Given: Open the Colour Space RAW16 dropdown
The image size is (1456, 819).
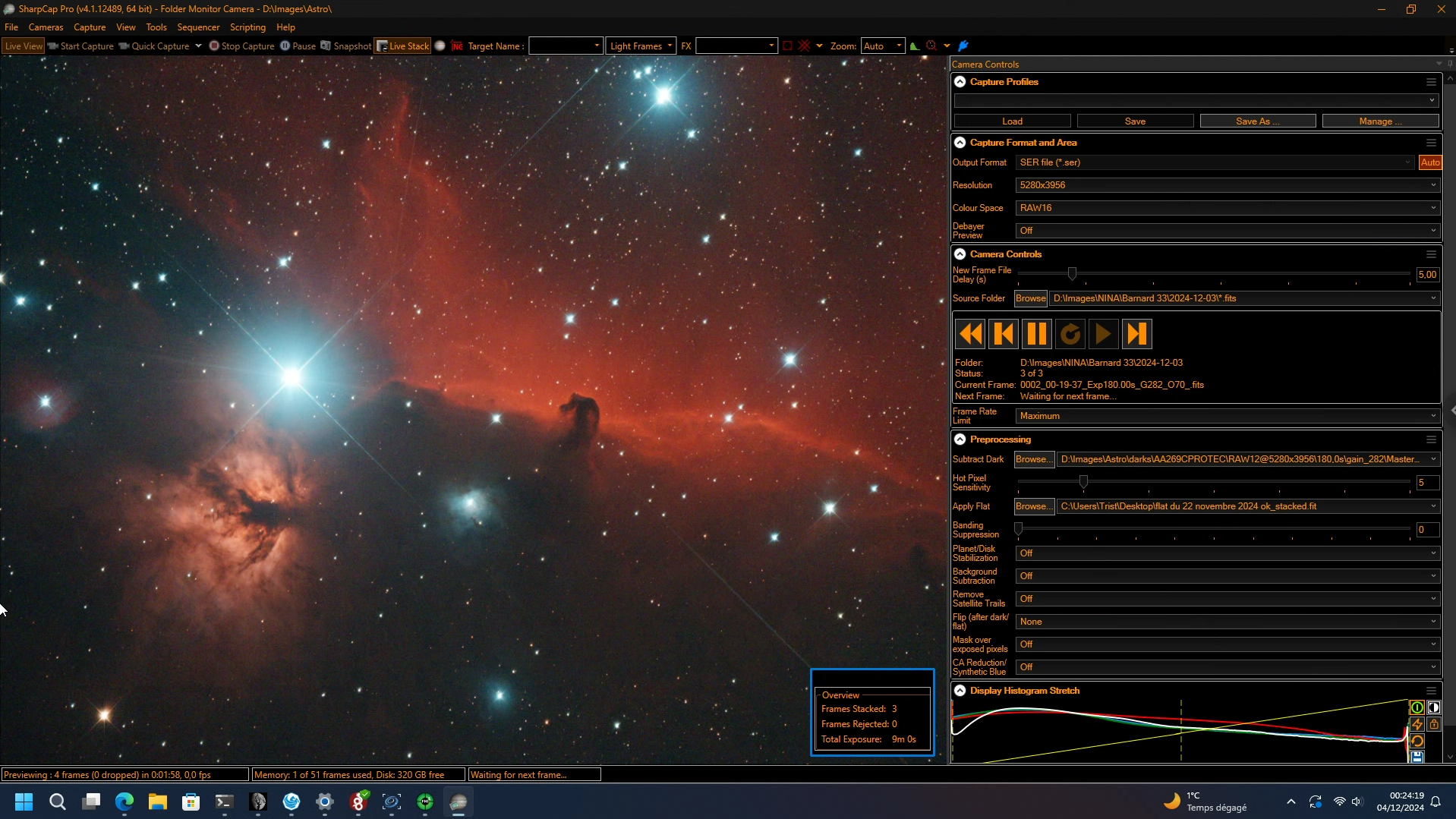Looking at the screenshot, I should coord(1228,208).
